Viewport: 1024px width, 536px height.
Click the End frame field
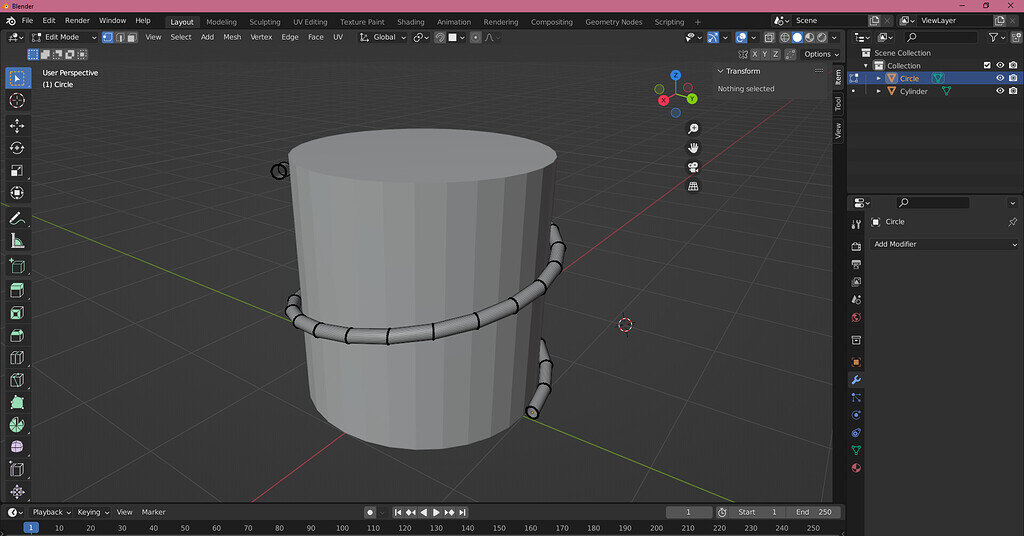point(813,512)
